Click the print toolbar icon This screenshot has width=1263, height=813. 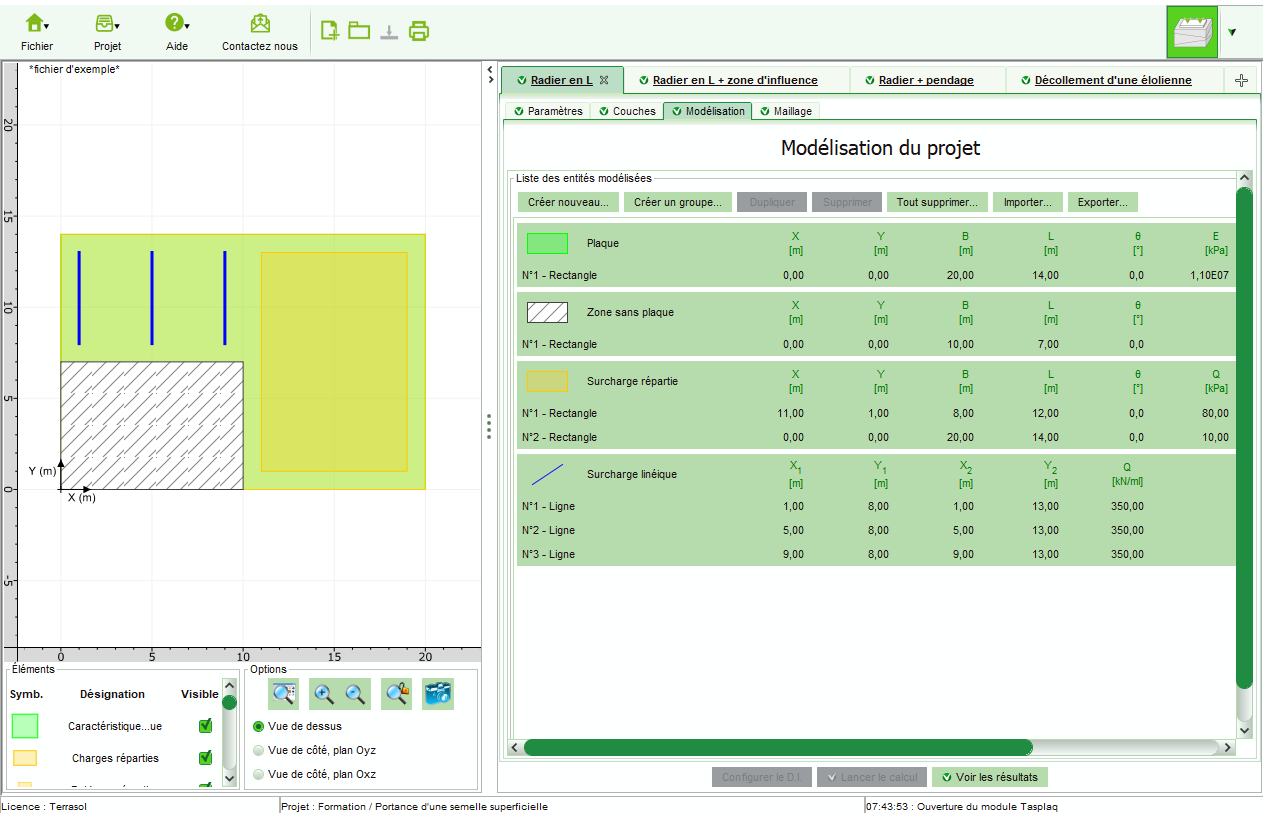pos(419,30)
